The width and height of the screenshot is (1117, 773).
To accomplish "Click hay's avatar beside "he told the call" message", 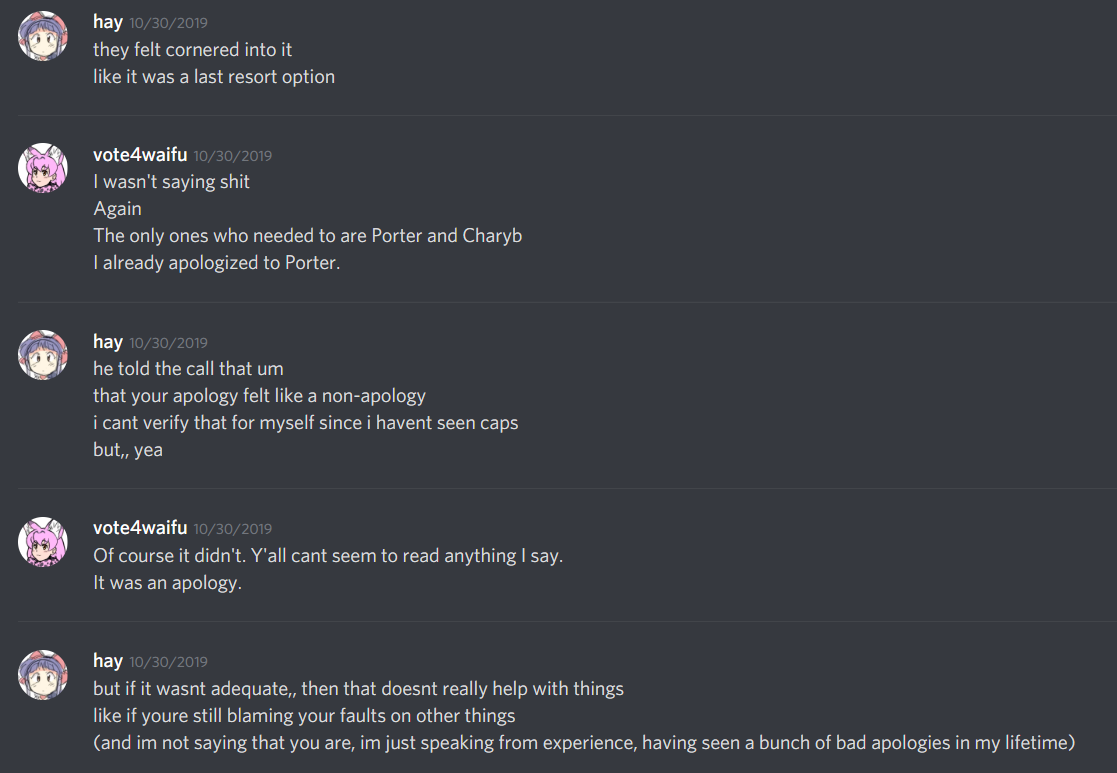I will pos(43,355).
